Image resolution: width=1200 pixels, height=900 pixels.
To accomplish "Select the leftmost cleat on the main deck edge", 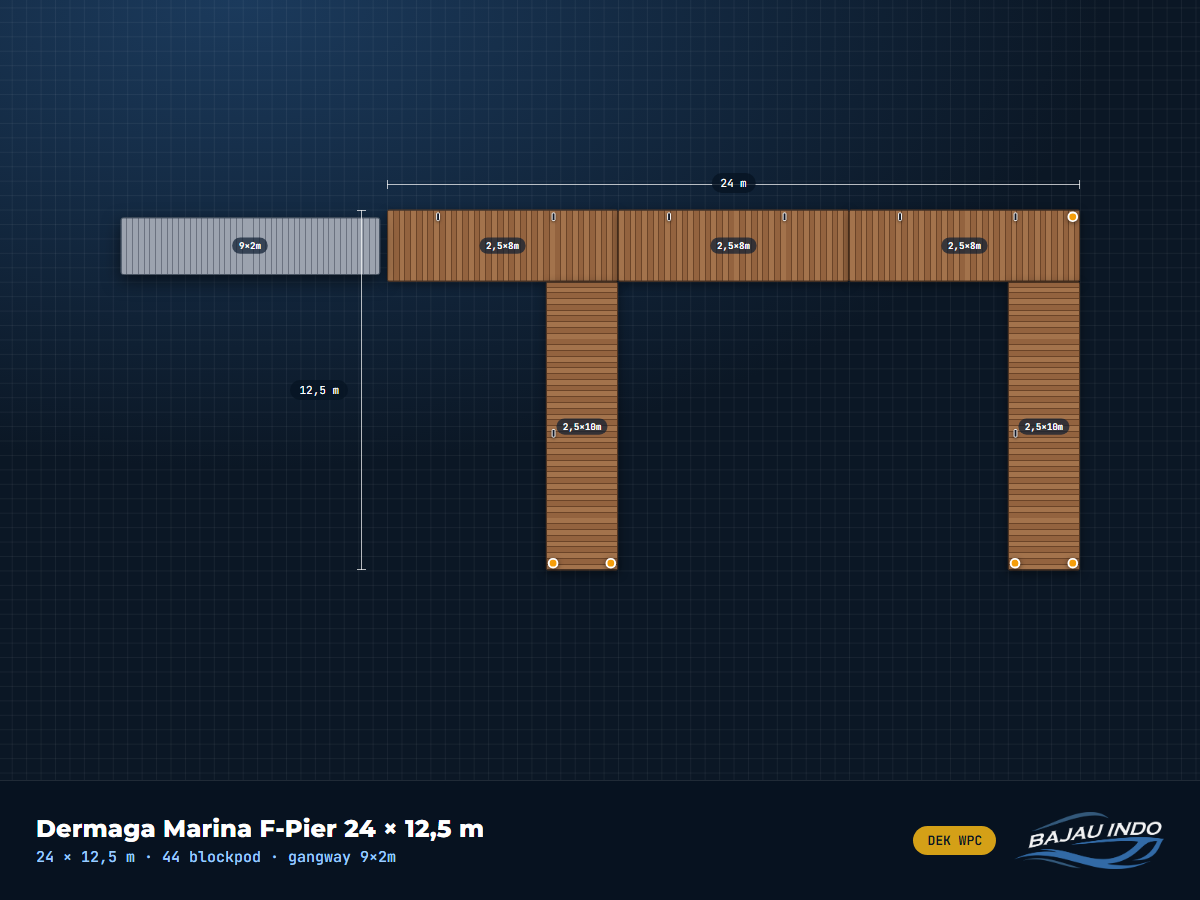I will [438, 217].
